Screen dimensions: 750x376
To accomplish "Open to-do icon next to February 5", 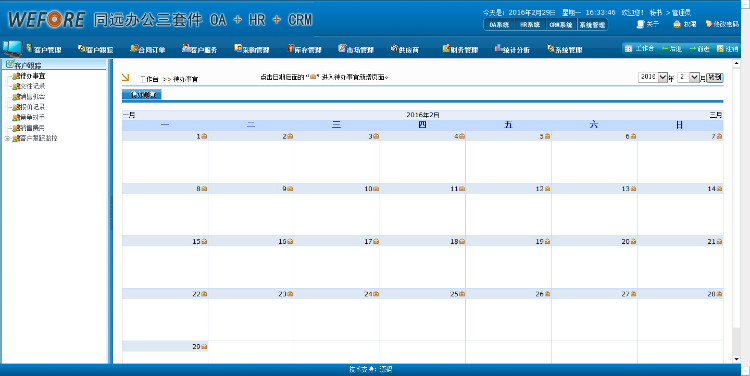I will pyautogui.click(x=547, y=136).
